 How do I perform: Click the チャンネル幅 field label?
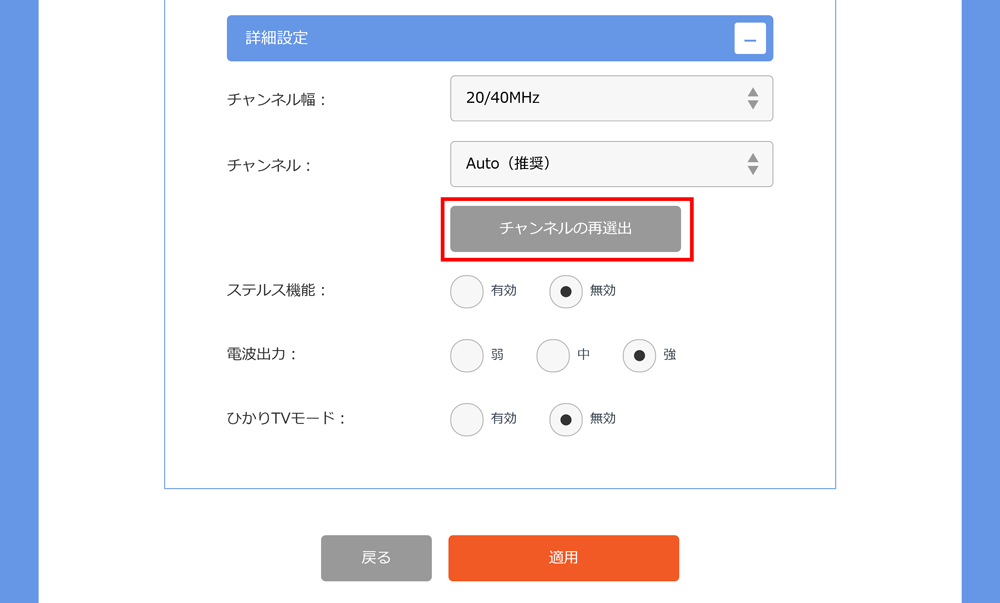click(x=276, y=100)
